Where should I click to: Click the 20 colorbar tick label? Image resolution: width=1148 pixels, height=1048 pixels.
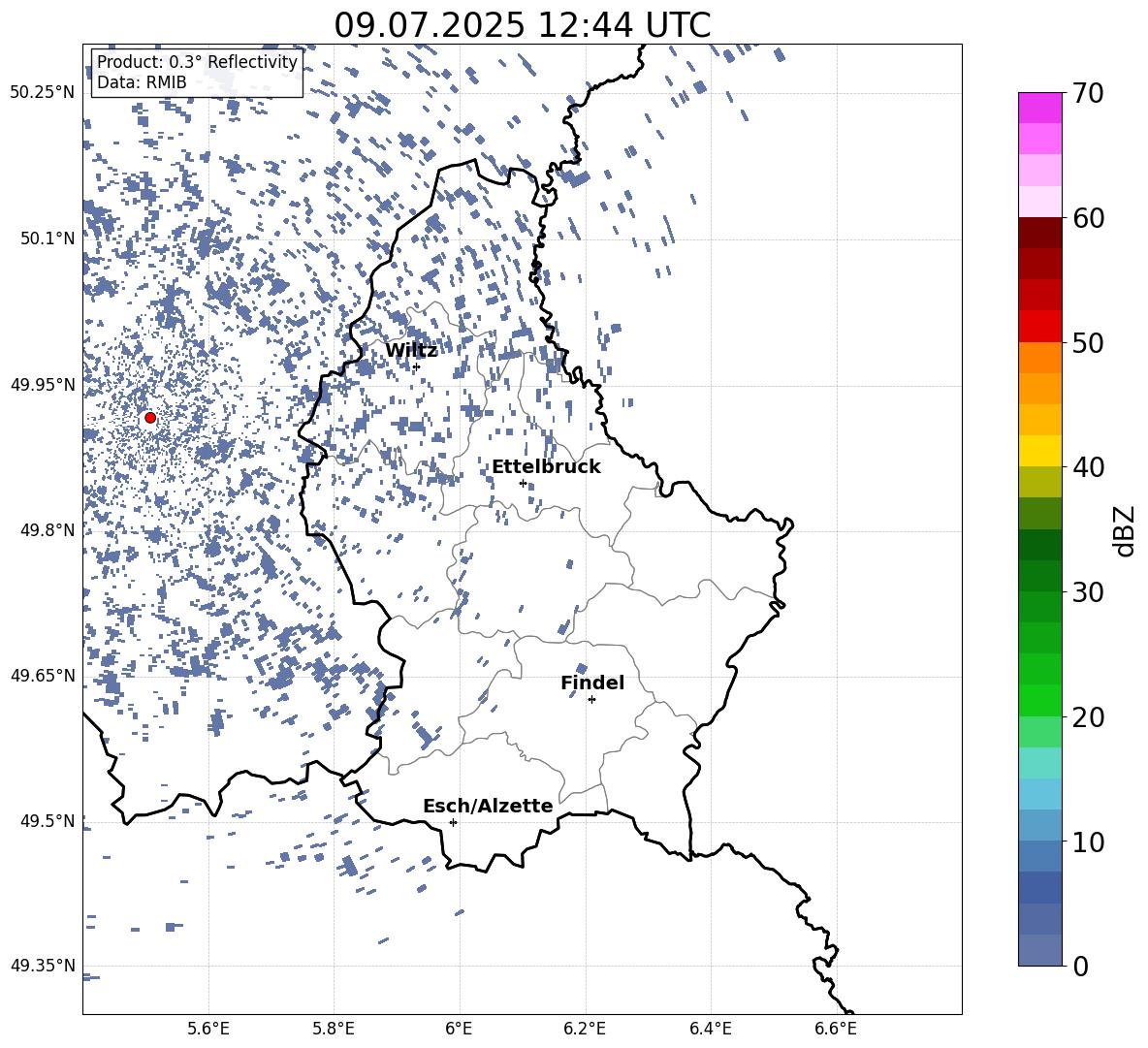point(1088,717)
